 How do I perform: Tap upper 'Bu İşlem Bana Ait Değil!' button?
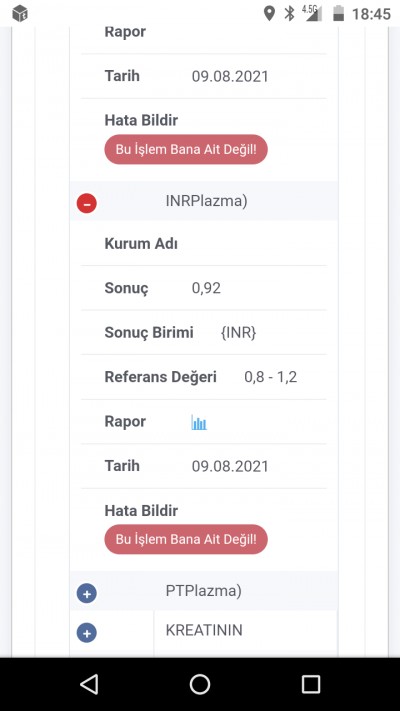[x=186, y=149]
